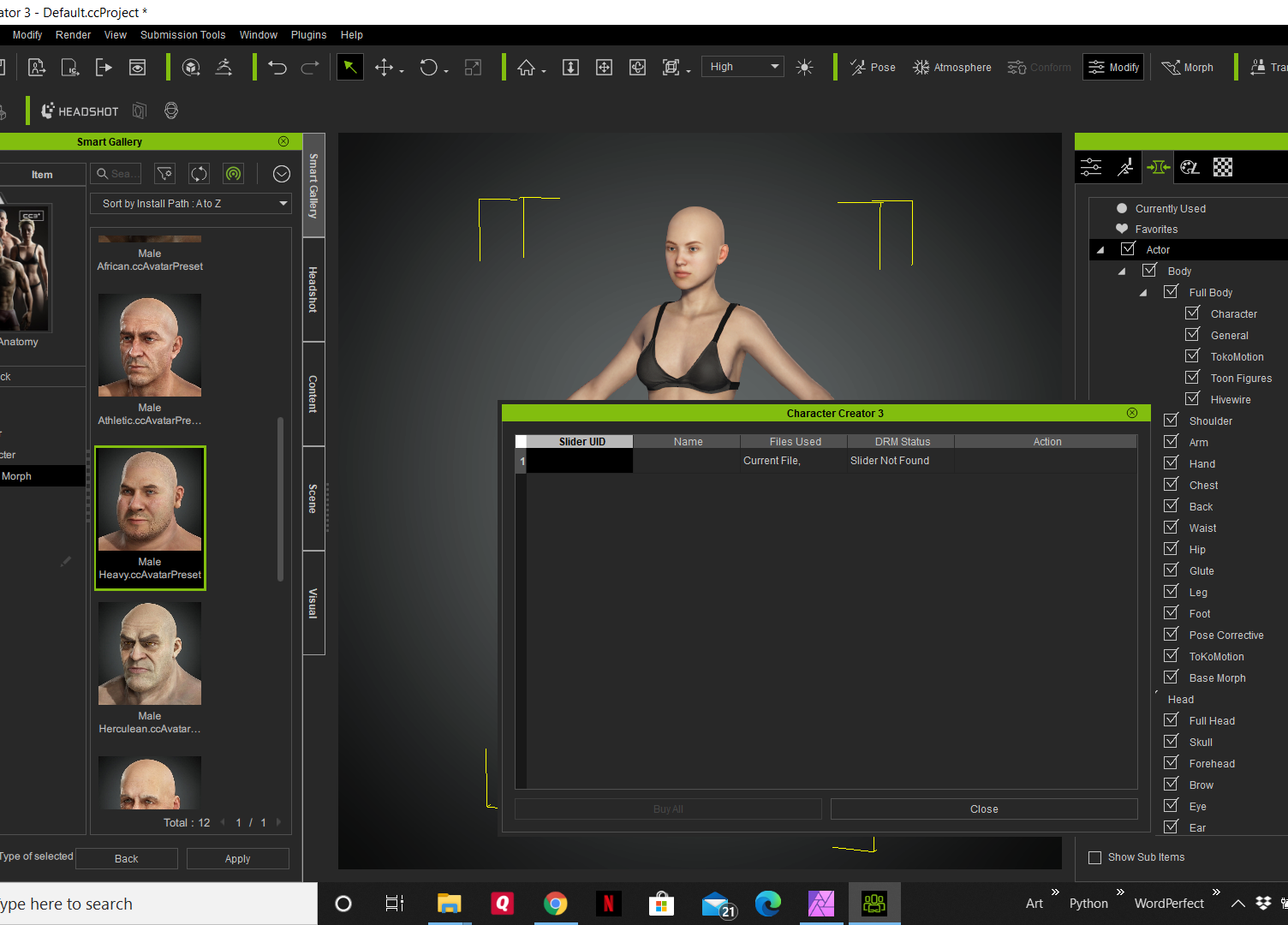The width and height of the screenshot is (1288, 925).
Task: Expand the Smart Gallery round chevron menu
Action: pyautogui.click(x=282, y=174)
